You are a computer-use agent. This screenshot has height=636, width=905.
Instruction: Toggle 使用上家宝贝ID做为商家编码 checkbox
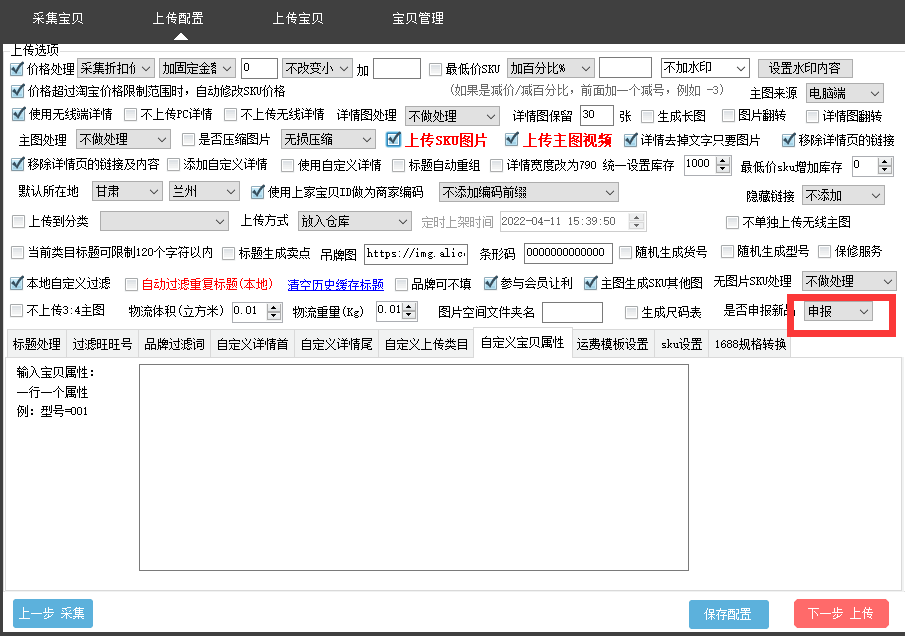click(x=258, y=192)
